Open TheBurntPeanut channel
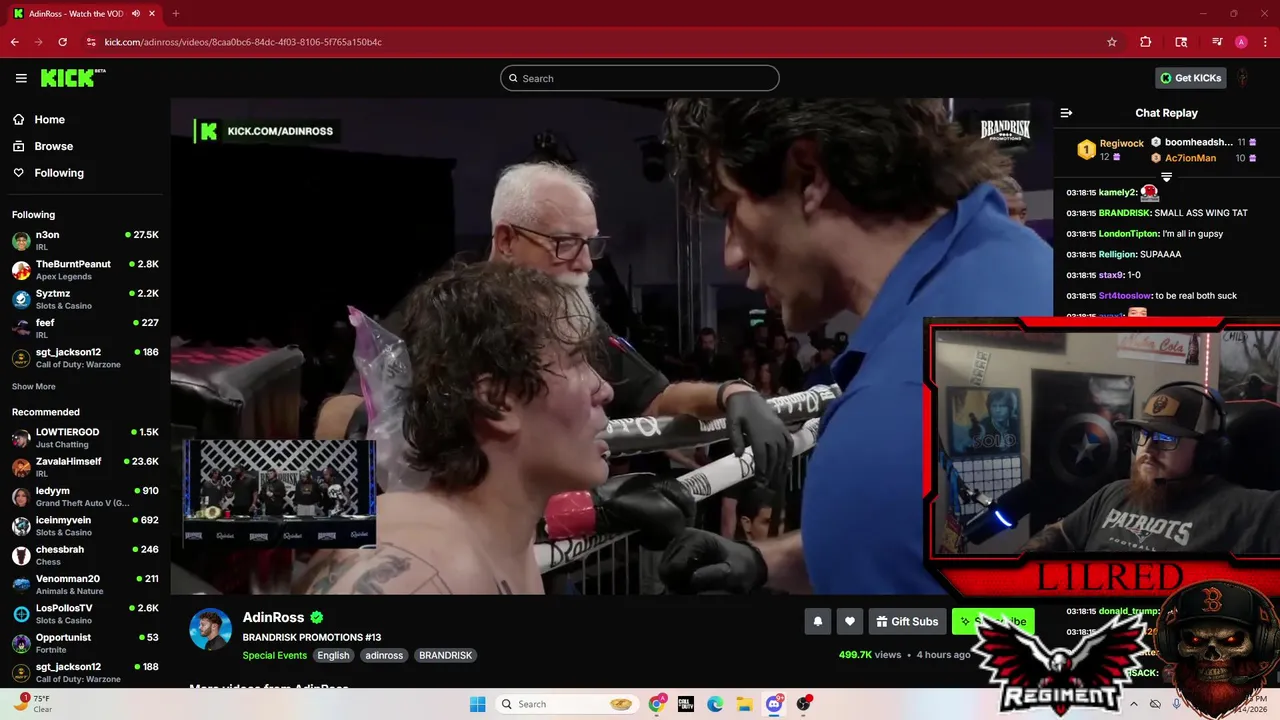This screenshot has width=1280, height=720. [85, 270]
